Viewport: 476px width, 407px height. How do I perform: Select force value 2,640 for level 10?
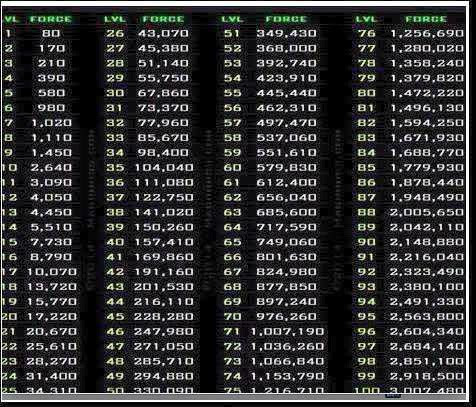51,168
